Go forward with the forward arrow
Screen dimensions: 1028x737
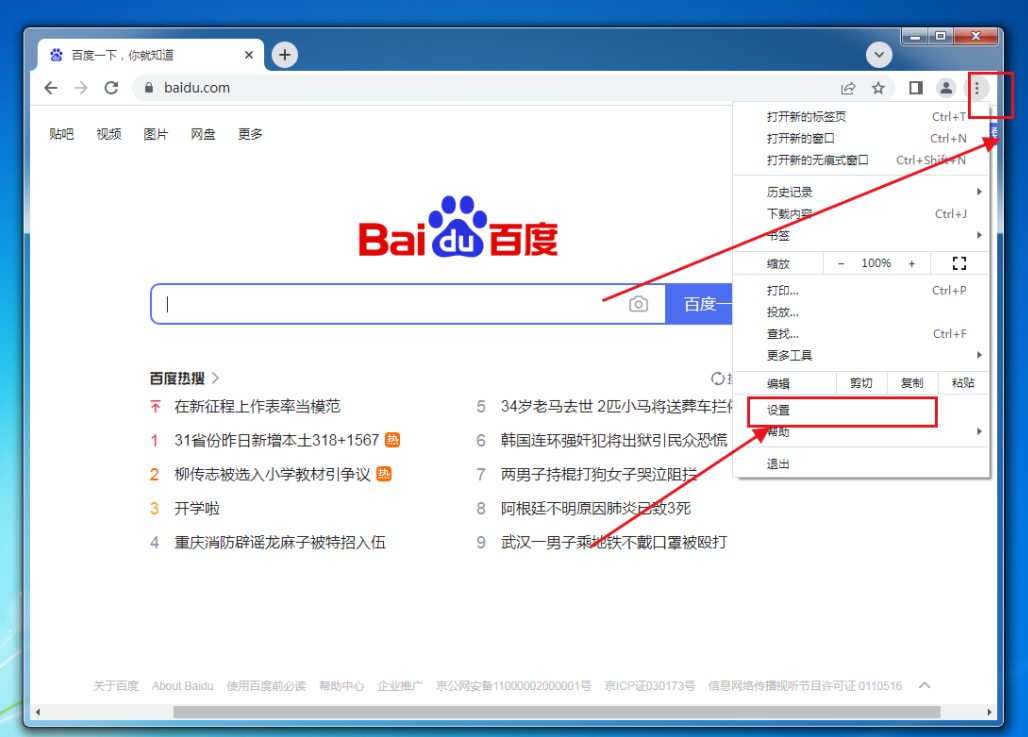(x=81, y=88)
